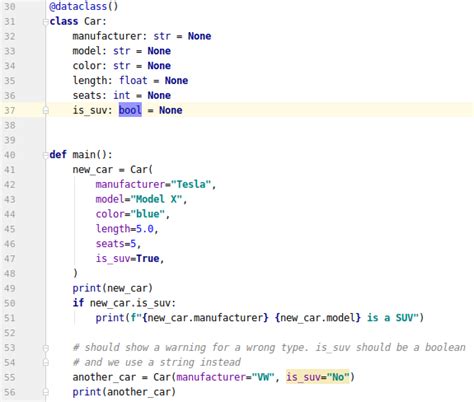Click the class name Car on line 31
474x402 pixels.
click(92, 21)
